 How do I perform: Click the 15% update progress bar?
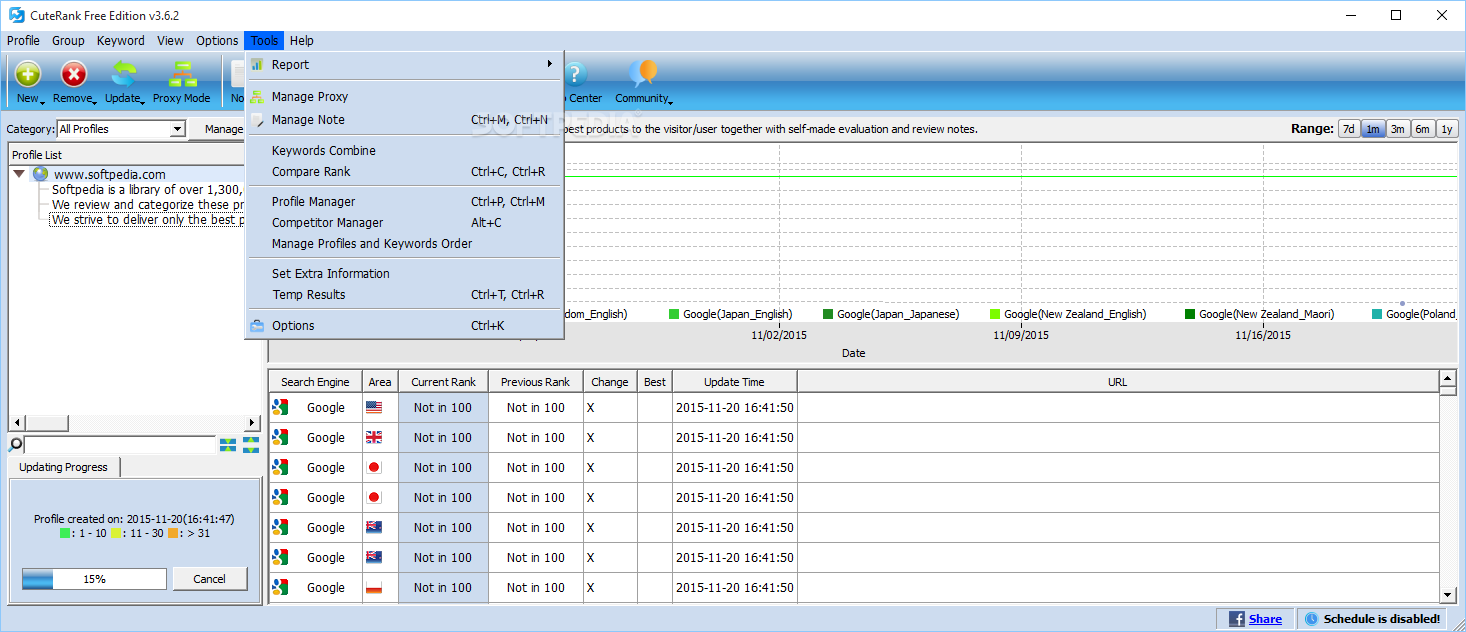point(94,579)
